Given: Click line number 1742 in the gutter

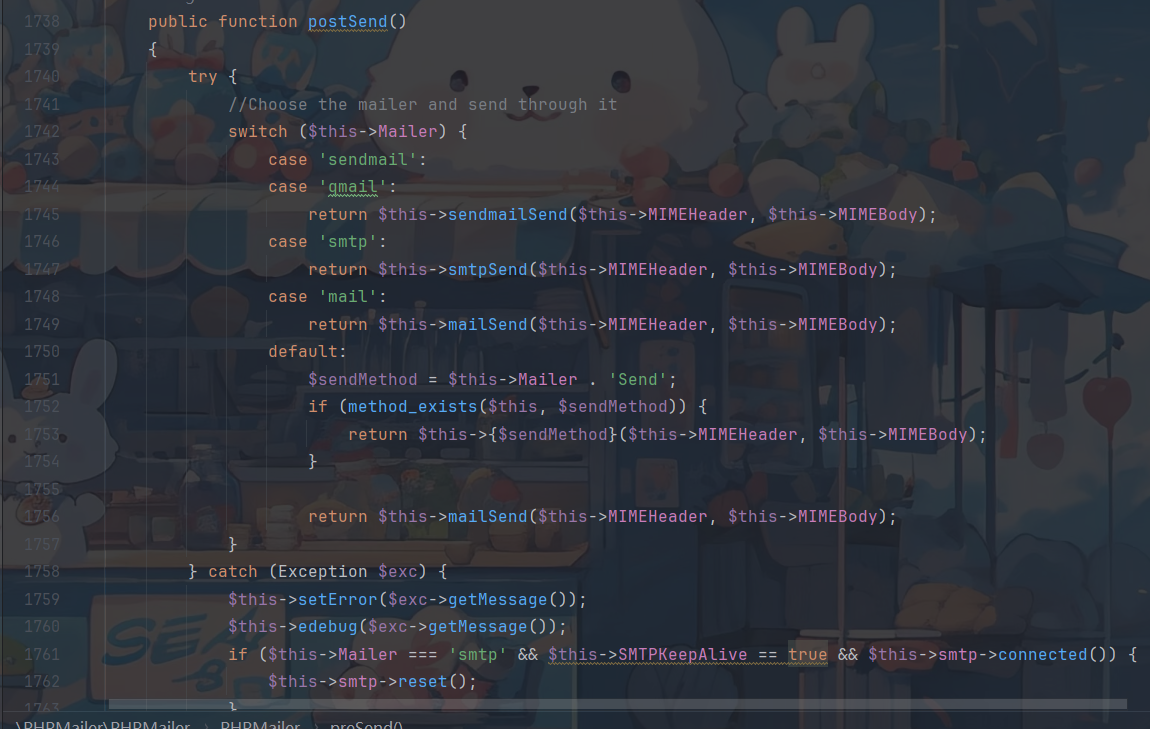Looking at the screenshot, I should [x=41, y=131].
